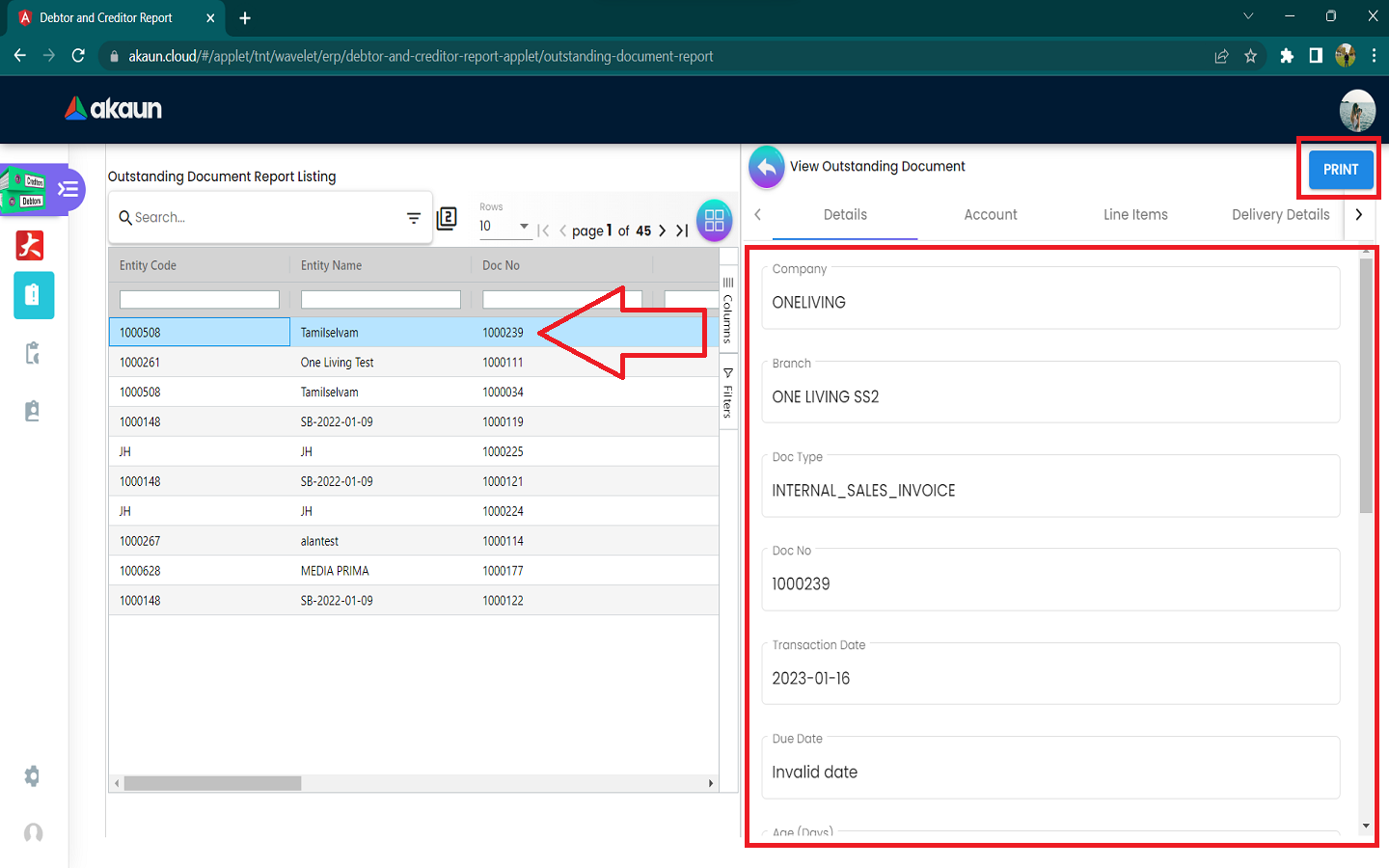
Task: Click the purple grid view button
Action: pyautogui.click(x=714, y=221)
